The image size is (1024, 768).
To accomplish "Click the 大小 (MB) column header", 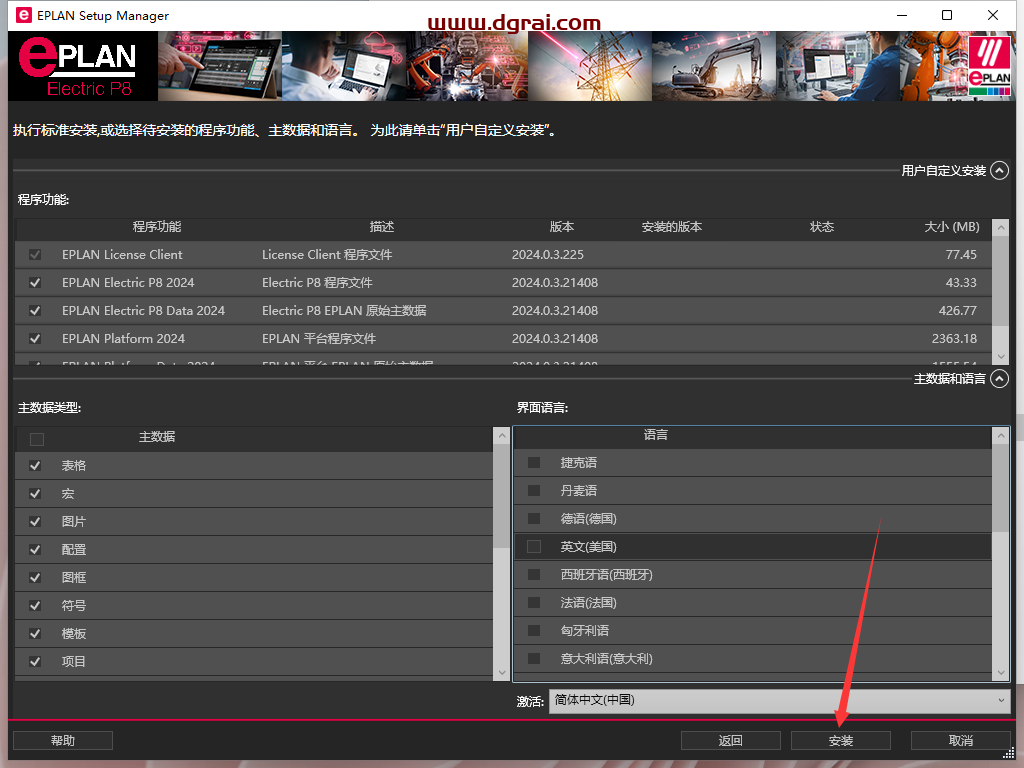I will pos(952,227).
